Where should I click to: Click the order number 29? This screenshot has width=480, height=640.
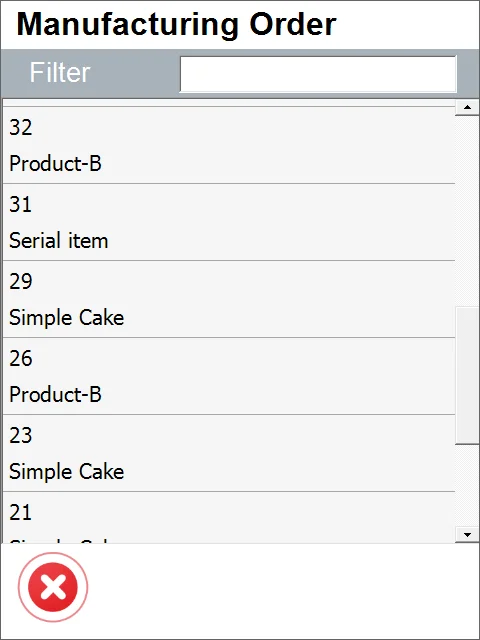[21, 281]
